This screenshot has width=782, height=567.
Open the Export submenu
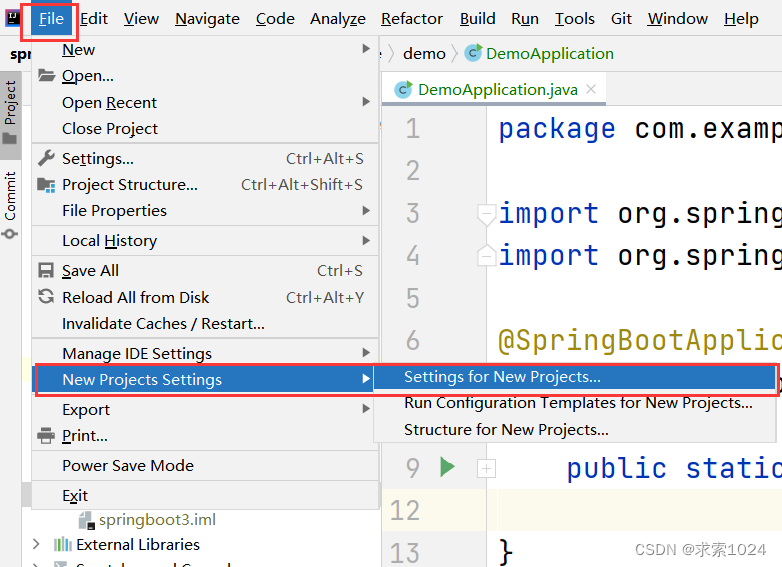[204, 409]
